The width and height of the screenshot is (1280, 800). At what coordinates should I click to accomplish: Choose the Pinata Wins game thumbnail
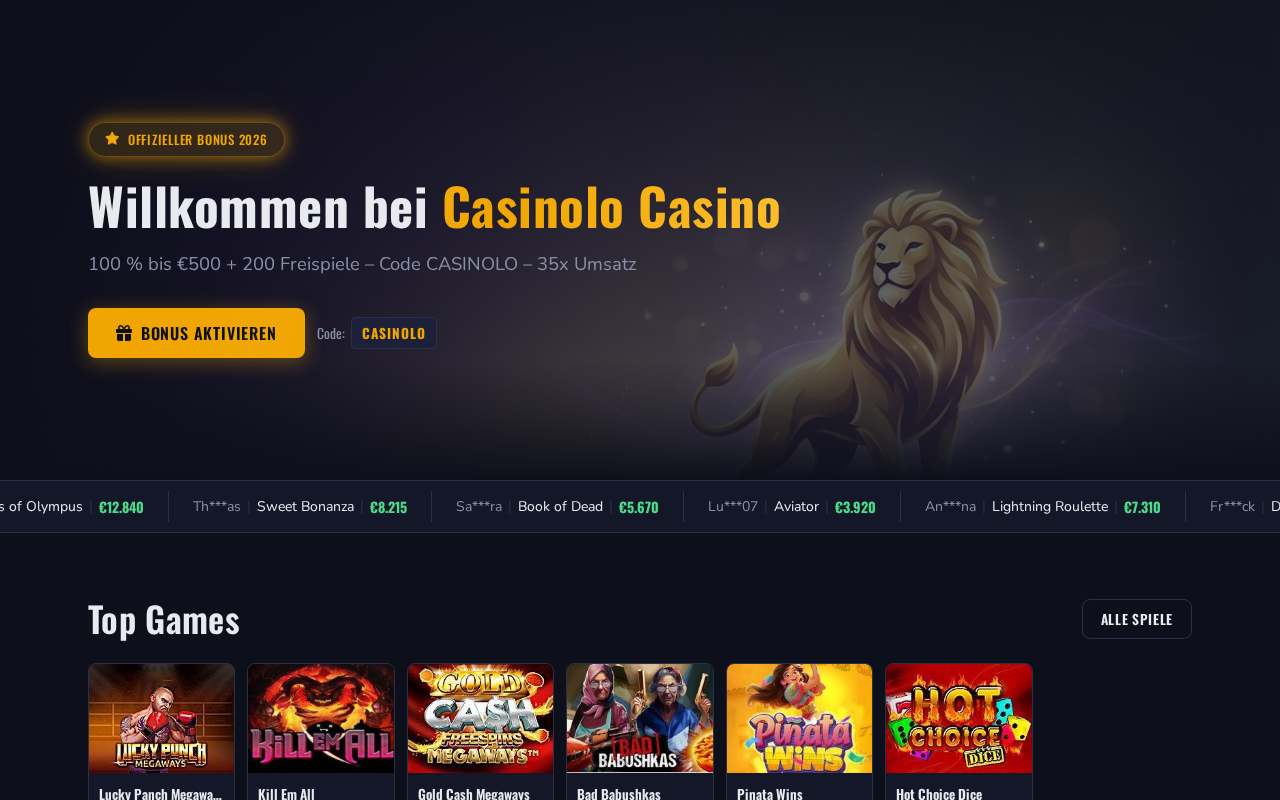click(799, 718)
